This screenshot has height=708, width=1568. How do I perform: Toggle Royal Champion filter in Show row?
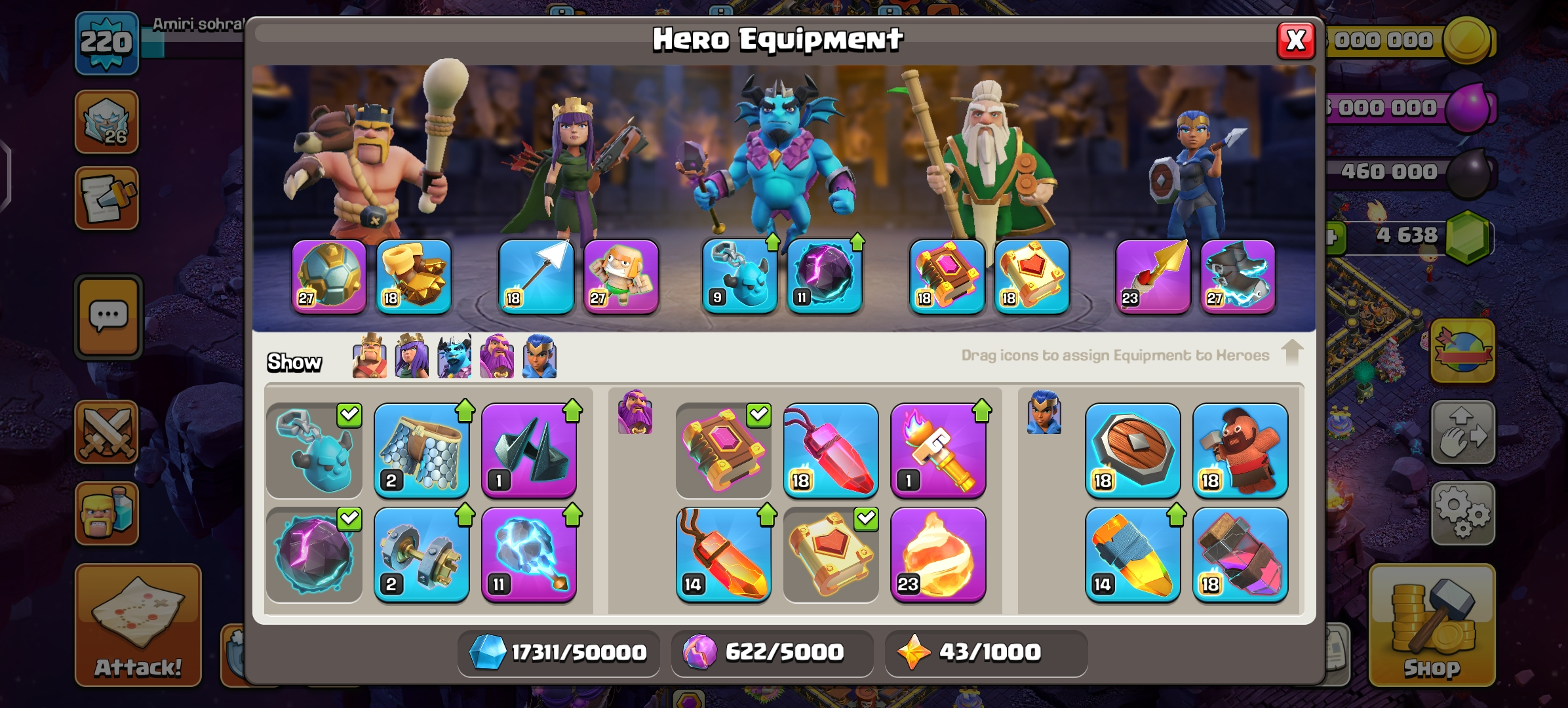click(x=539, y=357)
